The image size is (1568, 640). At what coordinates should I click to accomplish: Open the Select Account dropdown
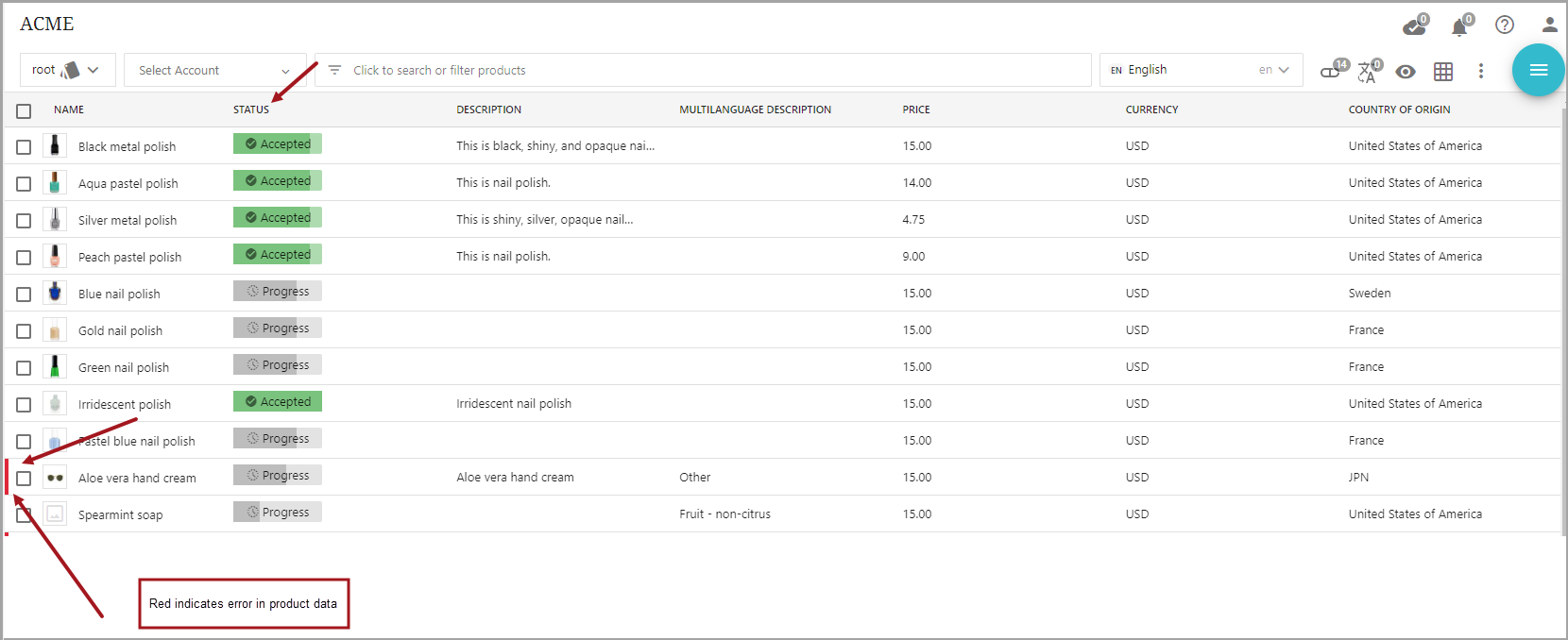(x=214, y=71)
